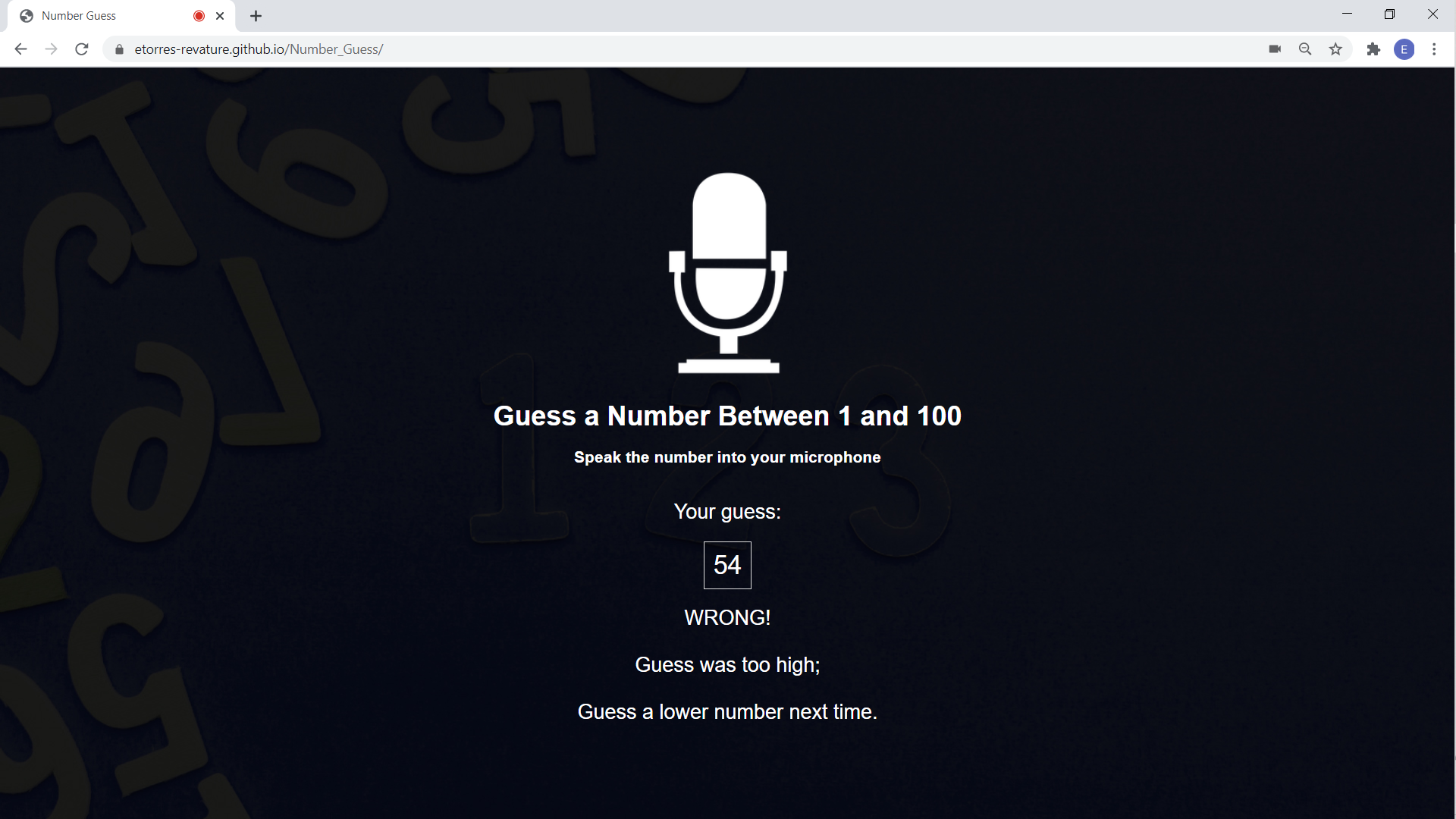
Task: Open Chrome three-dot menu
Action: 1434,49
